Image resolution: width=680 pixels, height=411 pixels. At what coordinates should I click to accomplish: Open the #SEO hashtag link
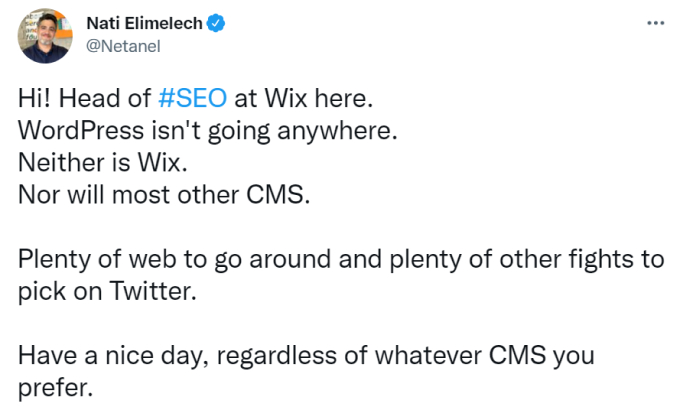[x=193, y=99]
